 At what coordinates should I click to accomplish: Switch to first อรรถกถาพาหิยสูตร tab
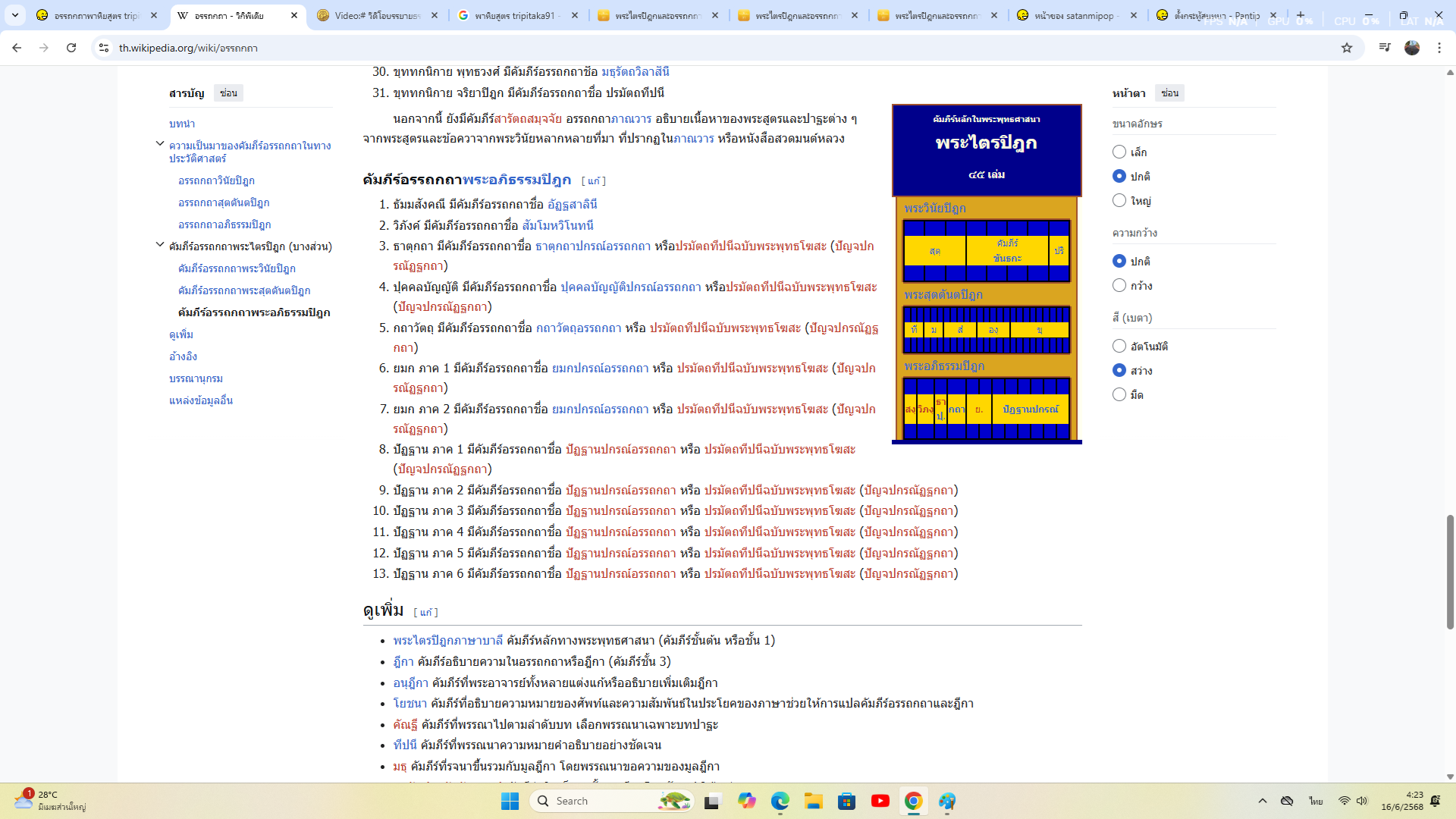tap(96, 15)
